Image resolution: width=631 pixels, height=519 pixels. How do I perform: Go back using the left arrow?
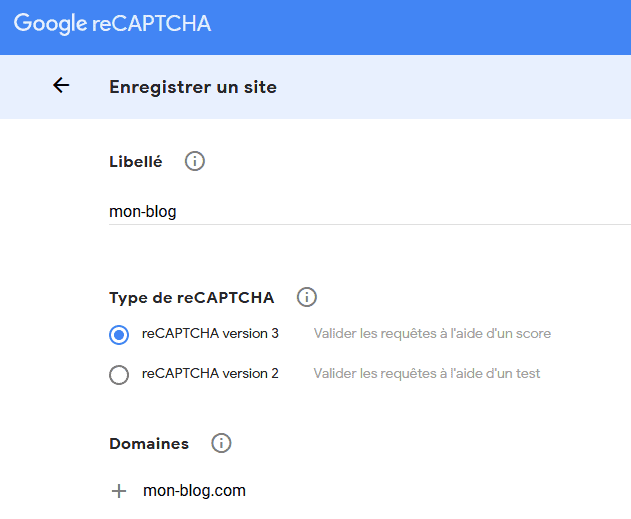(x=61, y=85)
